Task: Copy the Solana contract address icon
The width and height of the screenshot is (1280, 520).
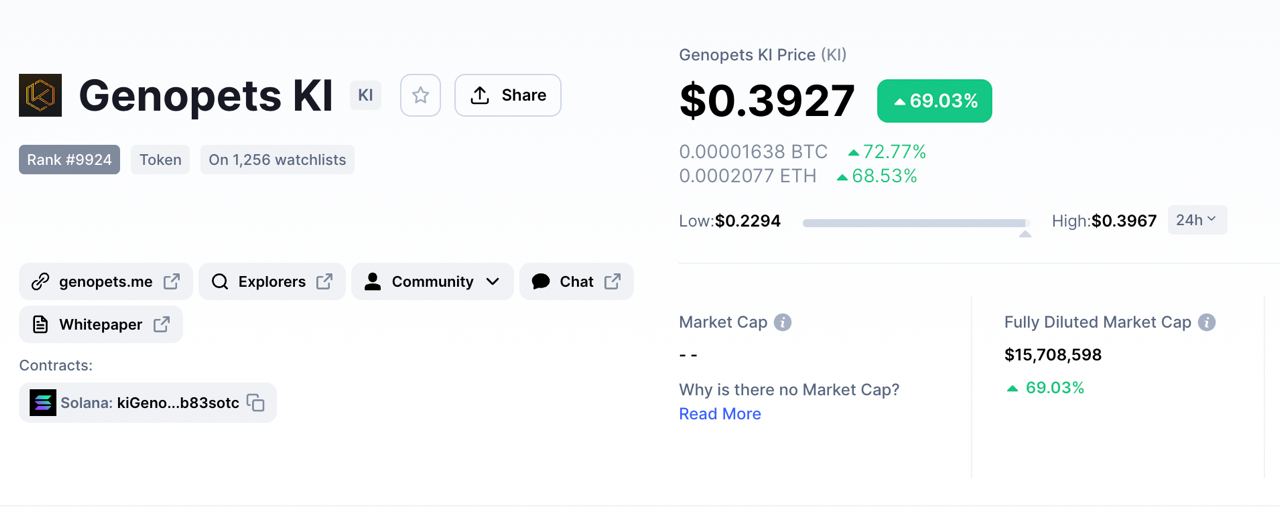Action: (256, 403)
